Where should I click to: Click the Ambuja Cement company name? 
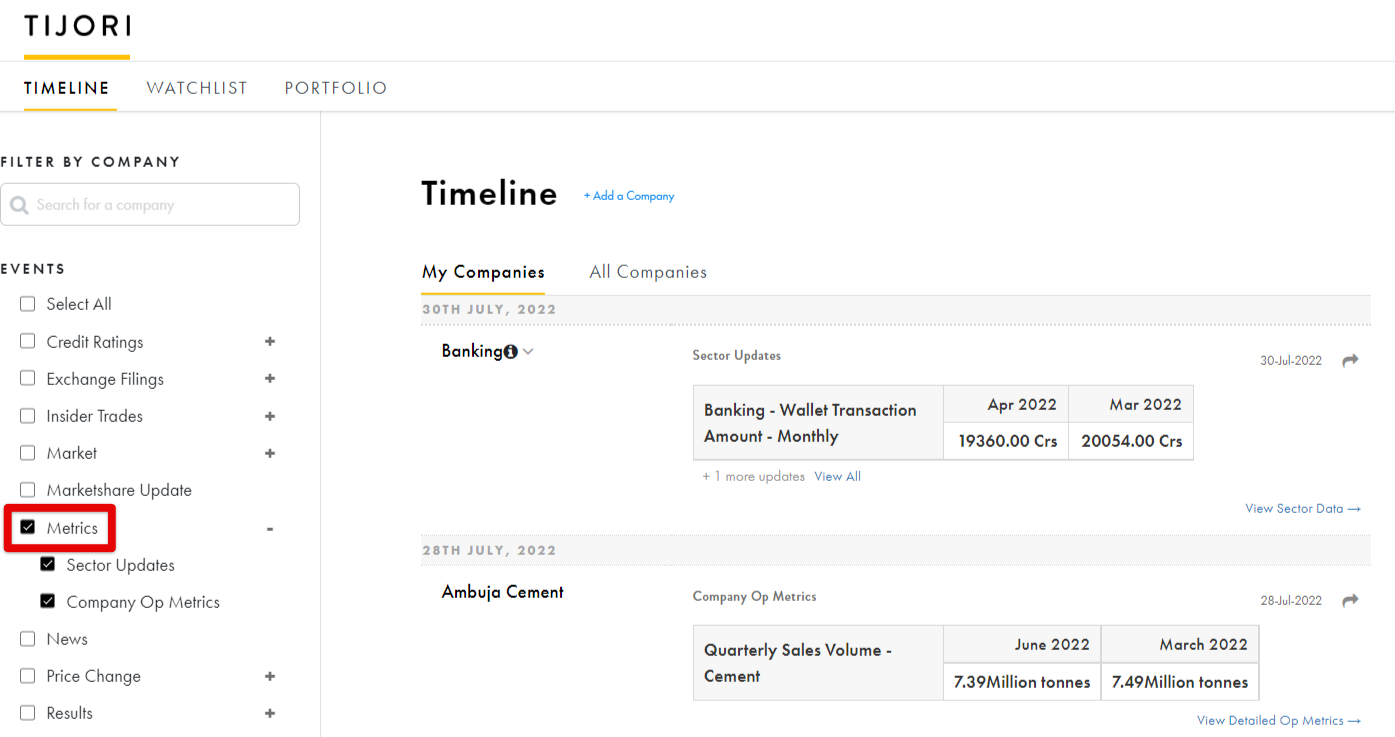(x=503, y=592)
